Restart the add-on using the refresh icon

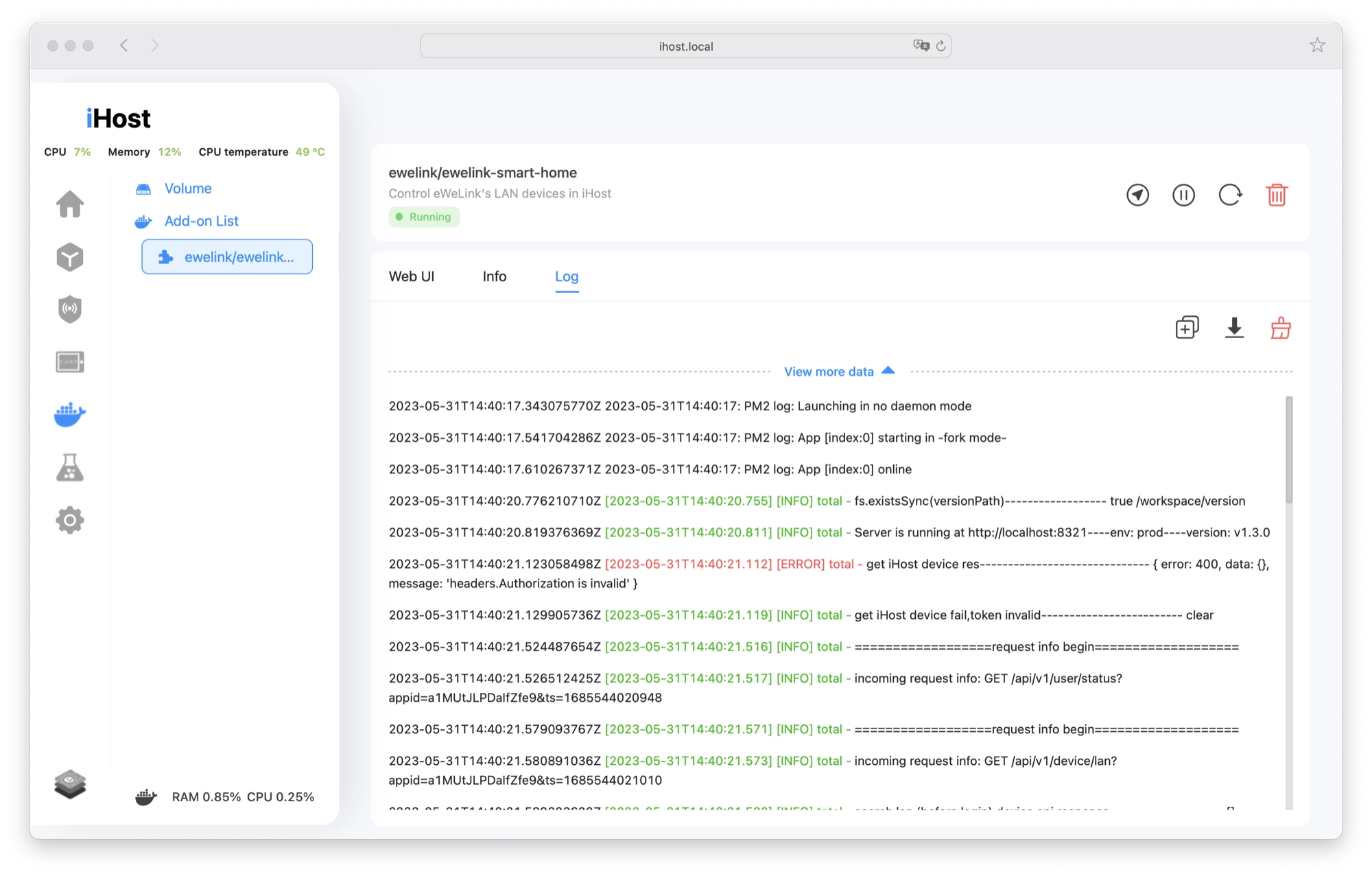click(x=1230, y=195)
